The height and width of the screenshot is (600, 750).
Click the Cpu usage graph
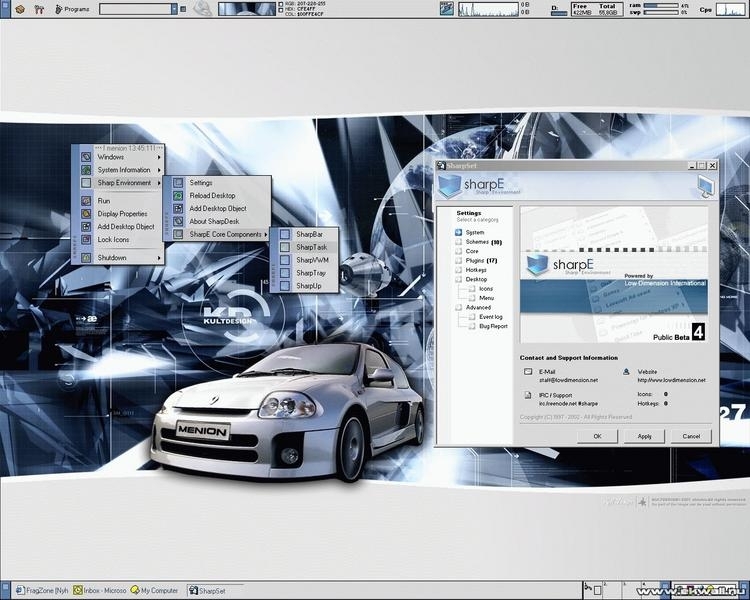click(730, 9)
